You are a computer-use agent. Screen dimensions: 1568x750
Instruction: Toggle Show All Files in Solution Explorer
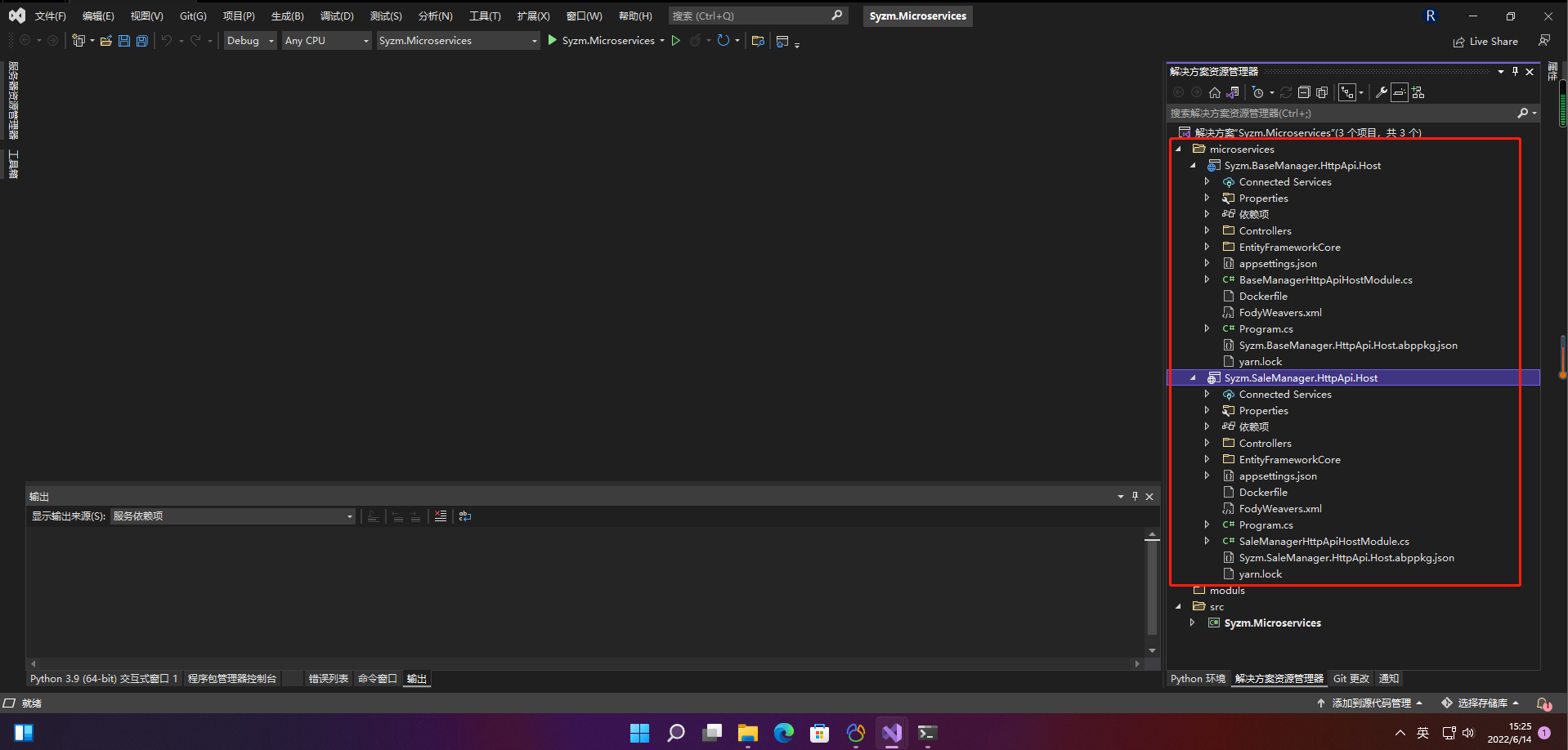click(1322, 92)
